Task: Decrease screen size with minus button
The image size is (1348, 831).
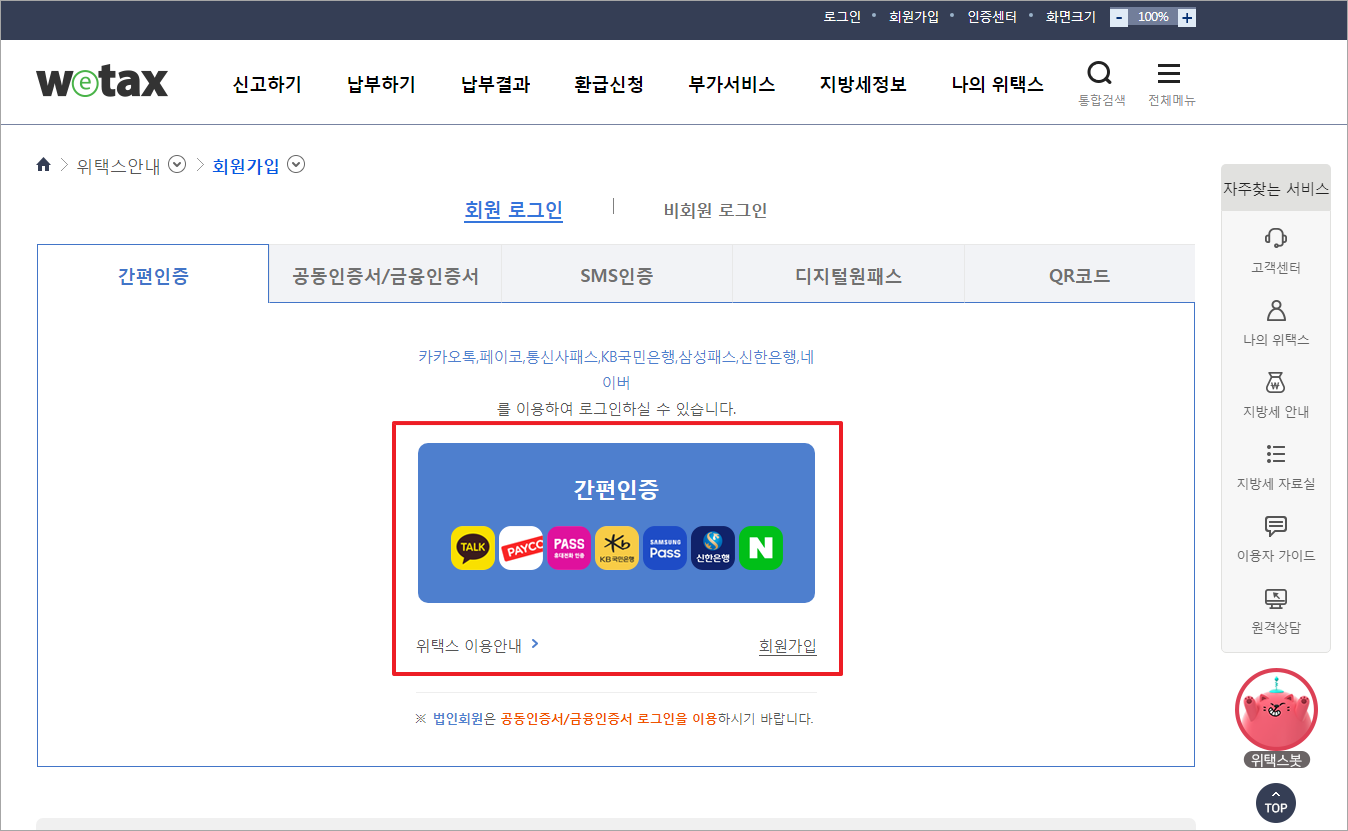Action: click(1119, 17)
